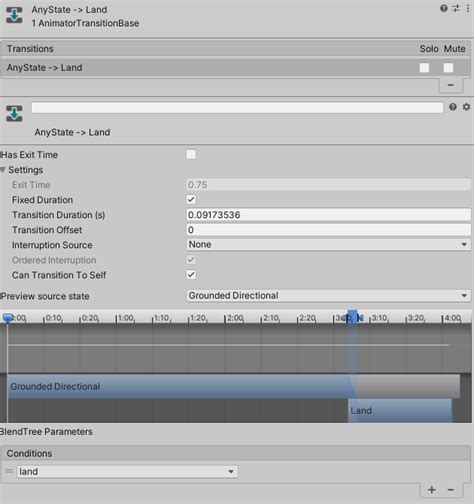Open Preview source state dropdown
The image size is (474, 504).
pyautogui.click(x=328, y=296)
